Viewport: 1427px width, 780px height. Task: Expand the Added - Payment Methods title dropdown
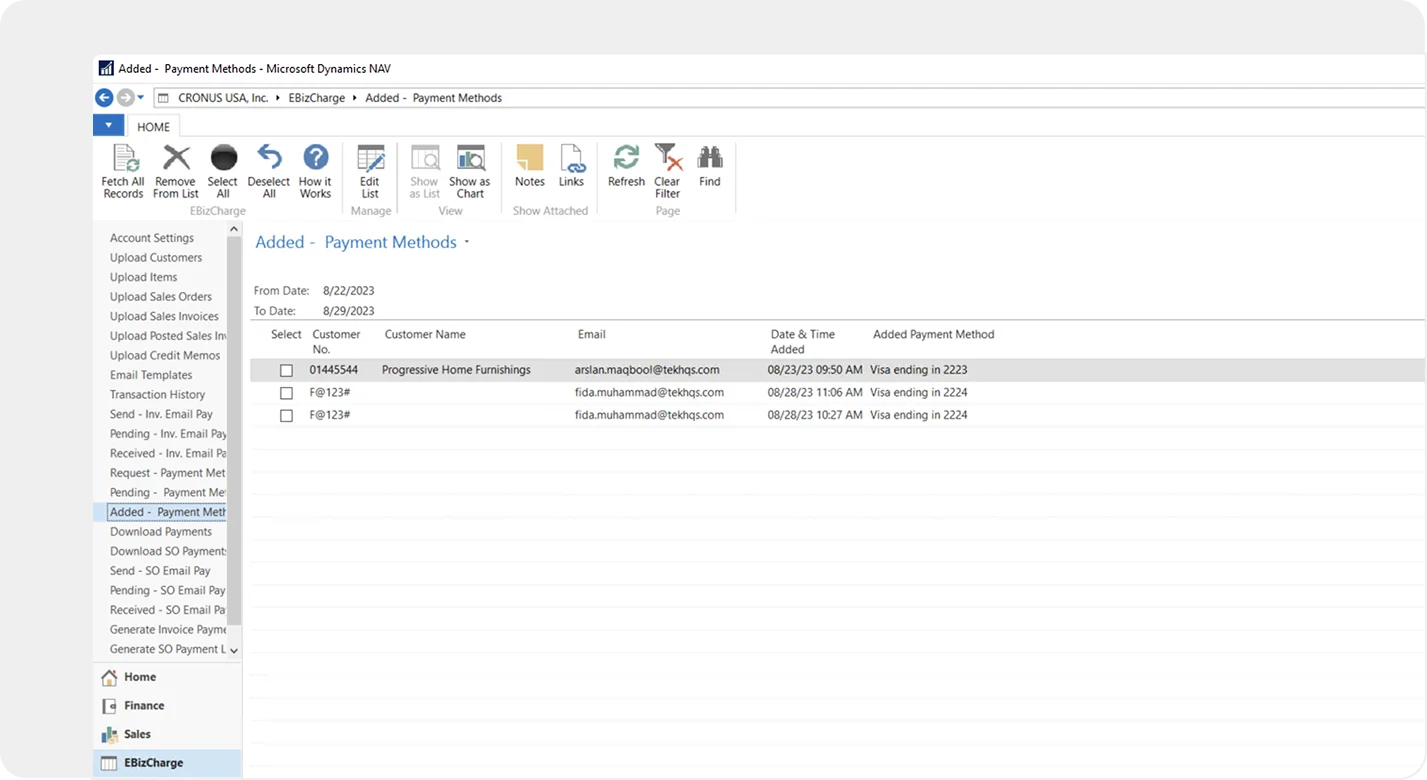(x=467, y=243)
